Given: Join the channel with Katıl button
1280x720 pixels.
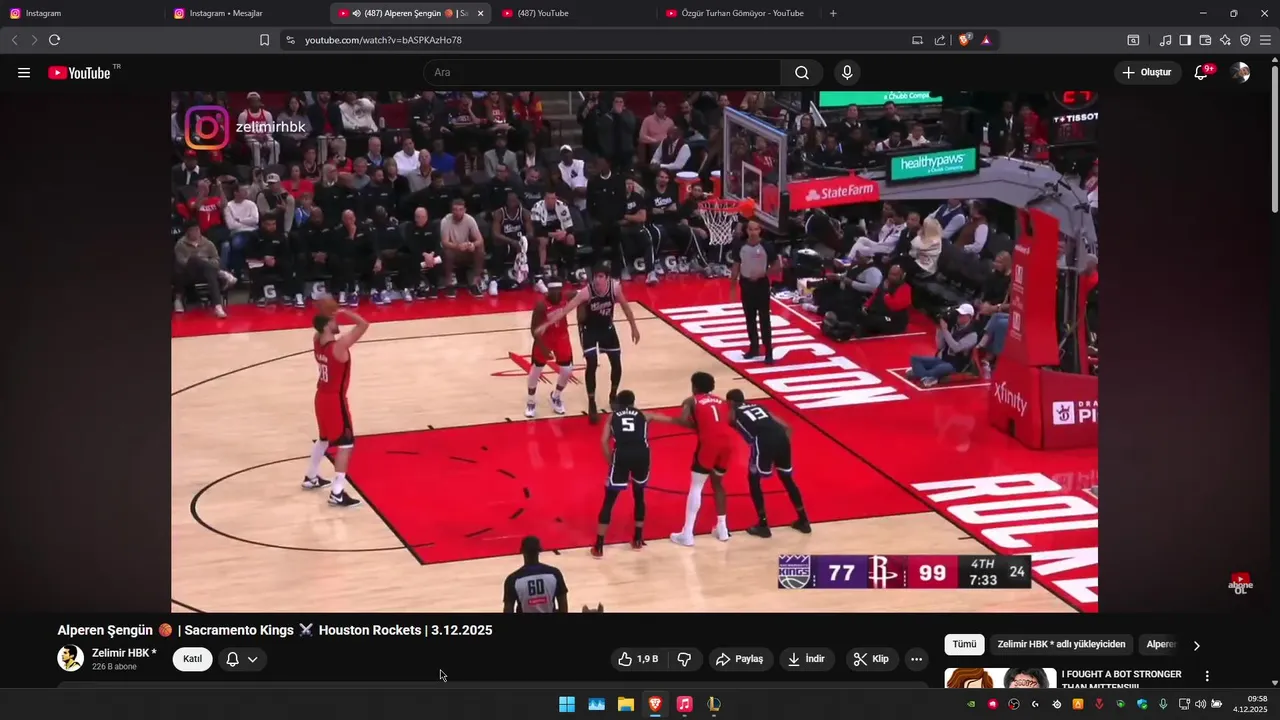Looking at the screenshot, I should [192, 659].
